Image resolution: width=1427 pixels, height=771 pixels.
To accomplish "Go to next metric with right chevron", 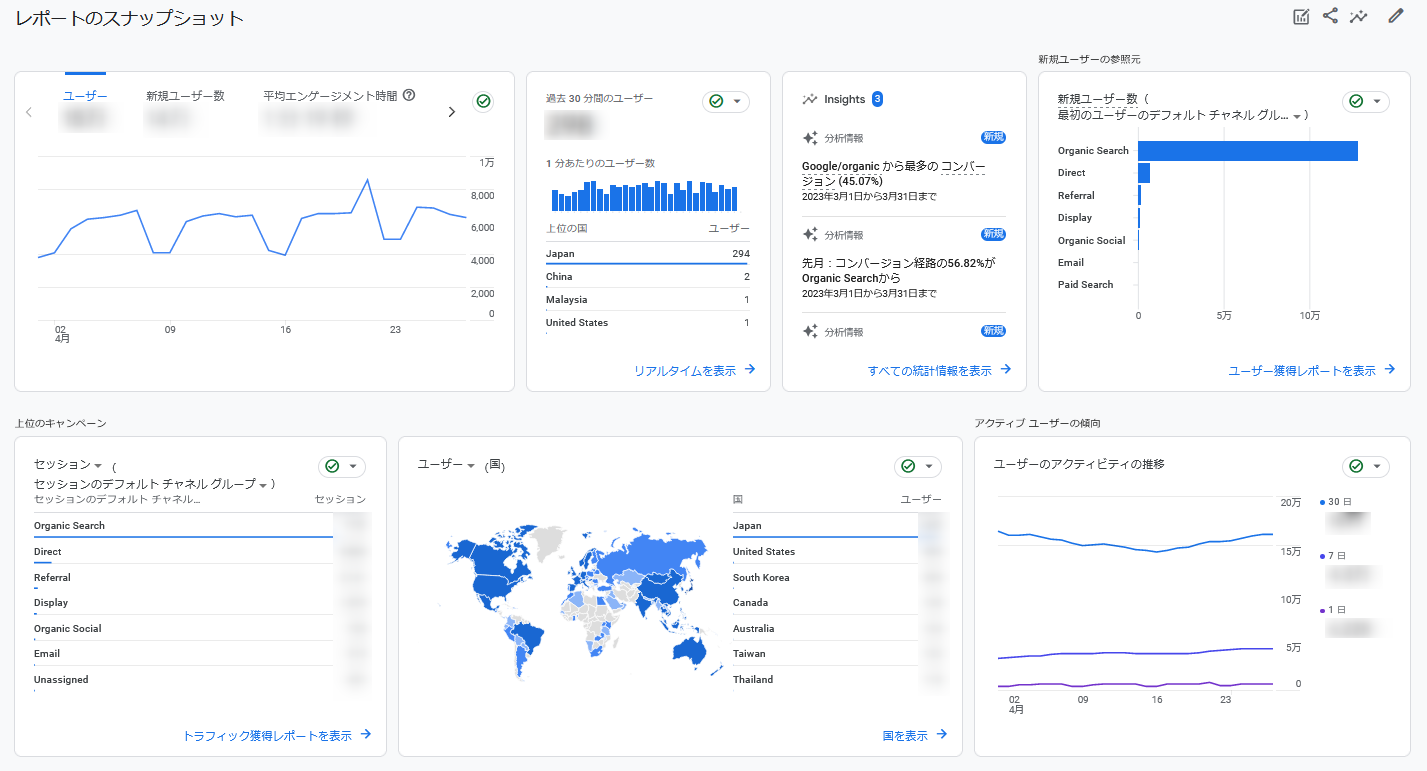I will point(451,112).
